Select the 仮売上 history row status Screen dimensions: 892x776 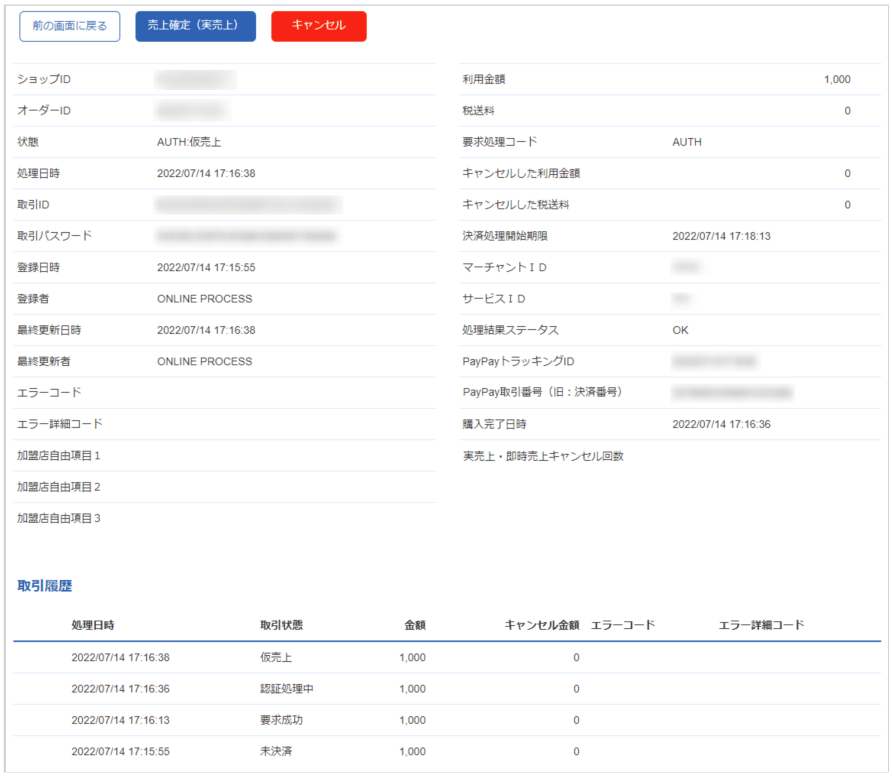(x=276, y=658)
